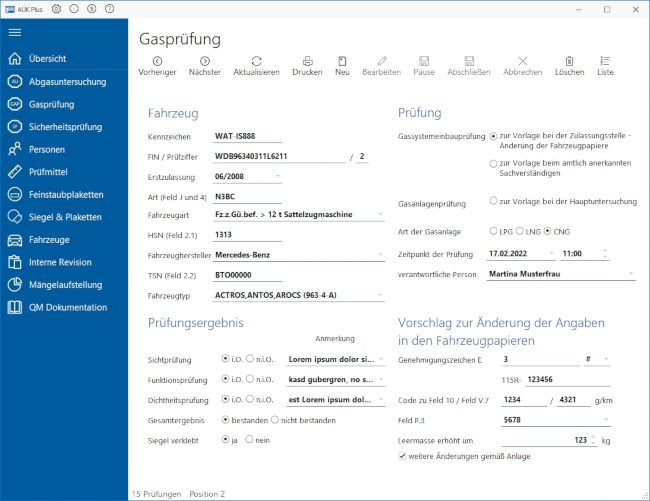The height and width of the screenshot is (501, 650).
Task: Expand the Fahrzeugart dropdown
Action: [380, 214]
